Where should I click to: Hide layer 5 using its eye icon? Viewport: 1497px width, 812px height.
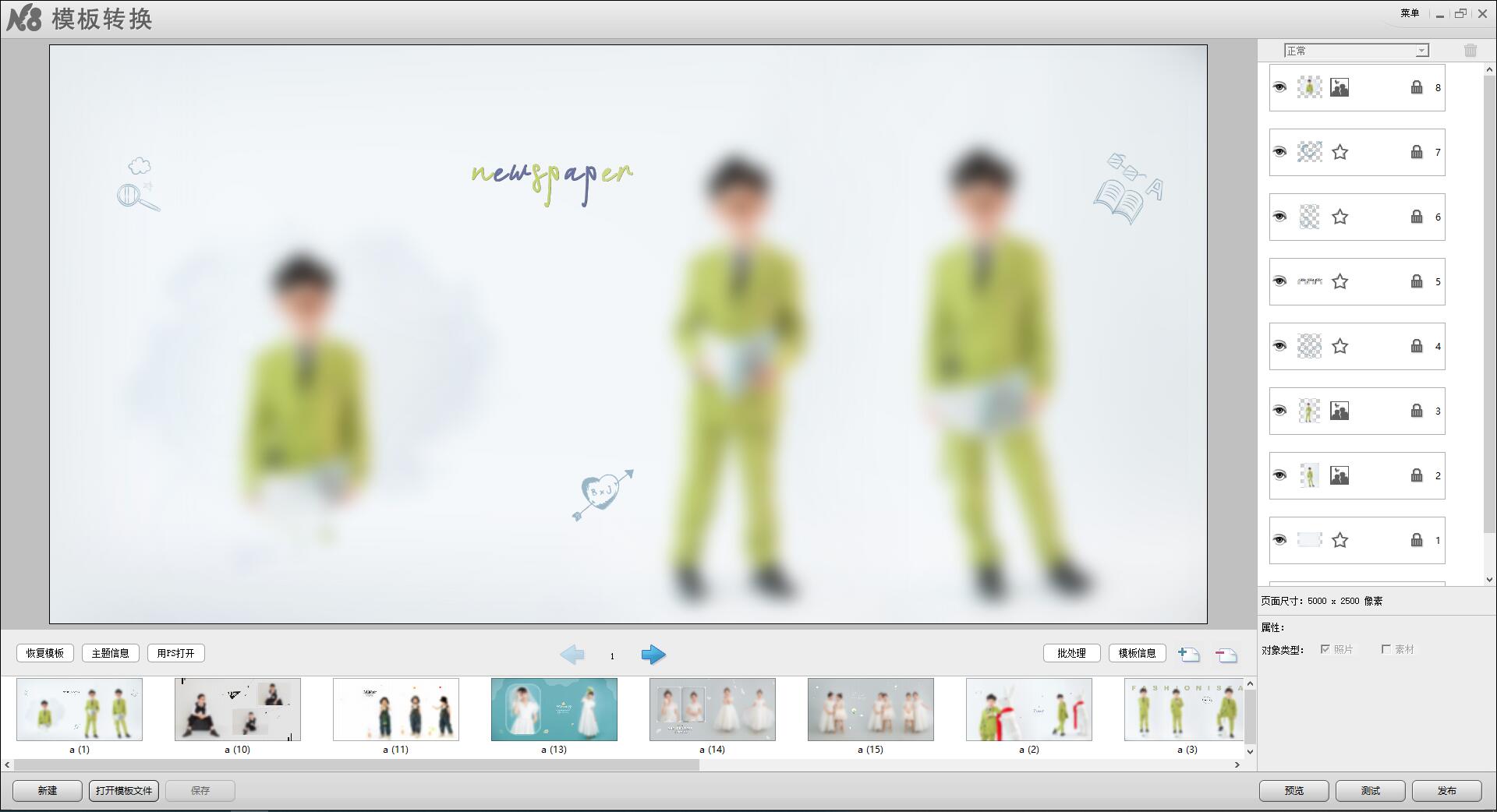(1279, 281)
